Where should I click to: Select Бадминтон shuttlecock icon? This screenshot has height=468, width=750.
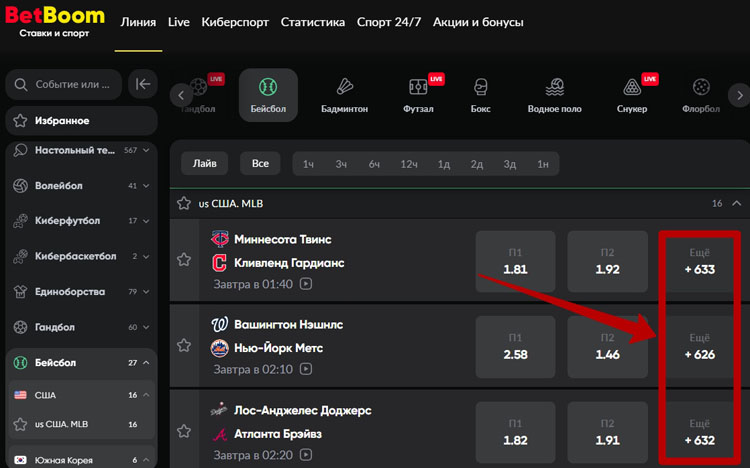coord(344,87)
